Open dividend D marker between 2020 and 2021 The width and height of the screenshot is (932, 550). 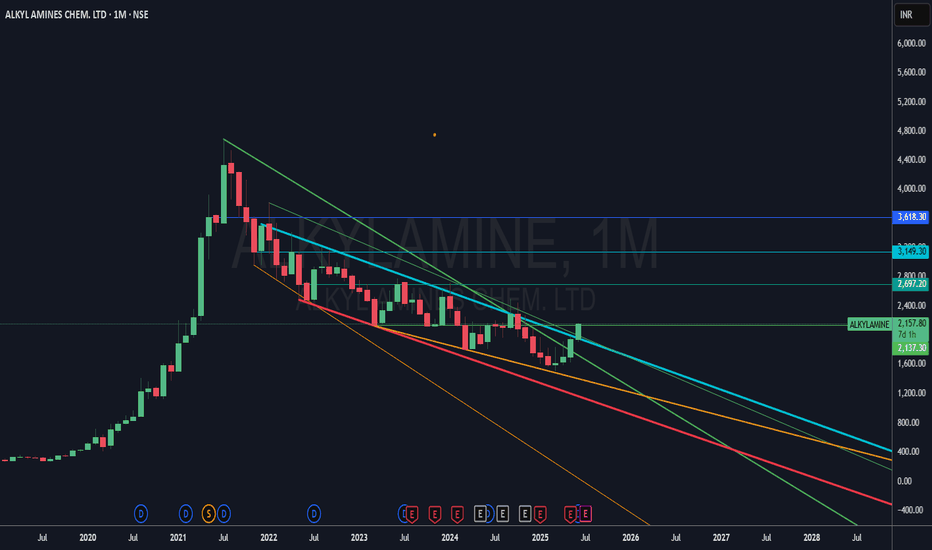pyautogui.click(x=141, y=514)
